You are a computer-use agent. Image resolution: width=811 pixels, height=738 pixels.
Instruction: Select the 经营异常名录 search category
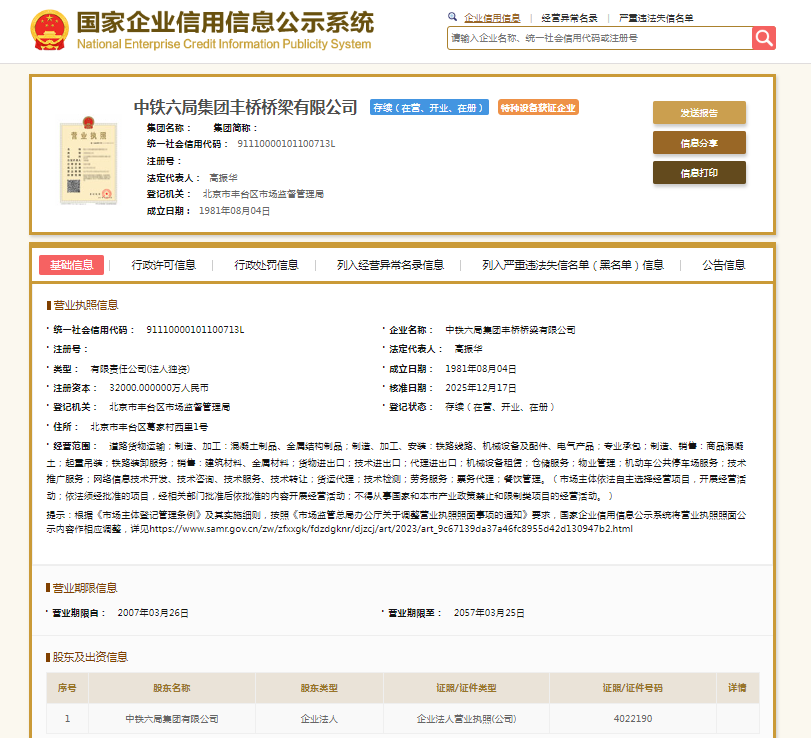(569, 18)
